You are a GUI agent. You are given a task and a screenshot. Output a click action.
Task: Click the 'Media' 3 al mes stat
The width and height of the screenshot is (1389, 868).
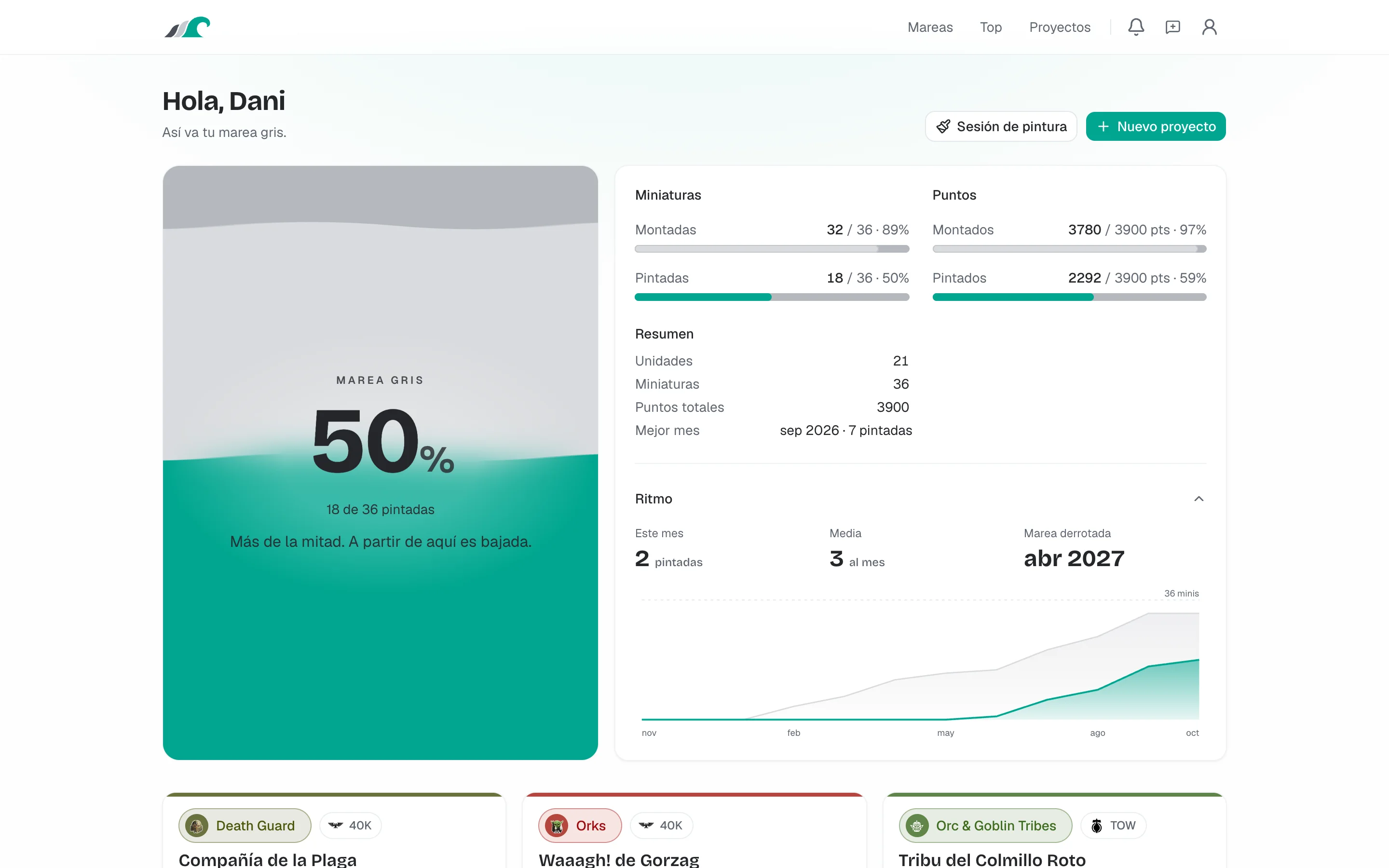857,549
